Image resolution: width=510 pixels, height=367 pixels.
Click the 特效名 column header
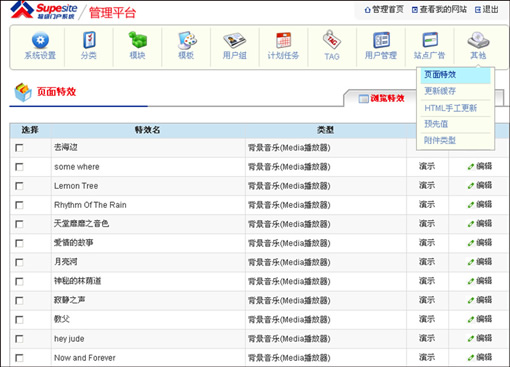click(148, 130)
